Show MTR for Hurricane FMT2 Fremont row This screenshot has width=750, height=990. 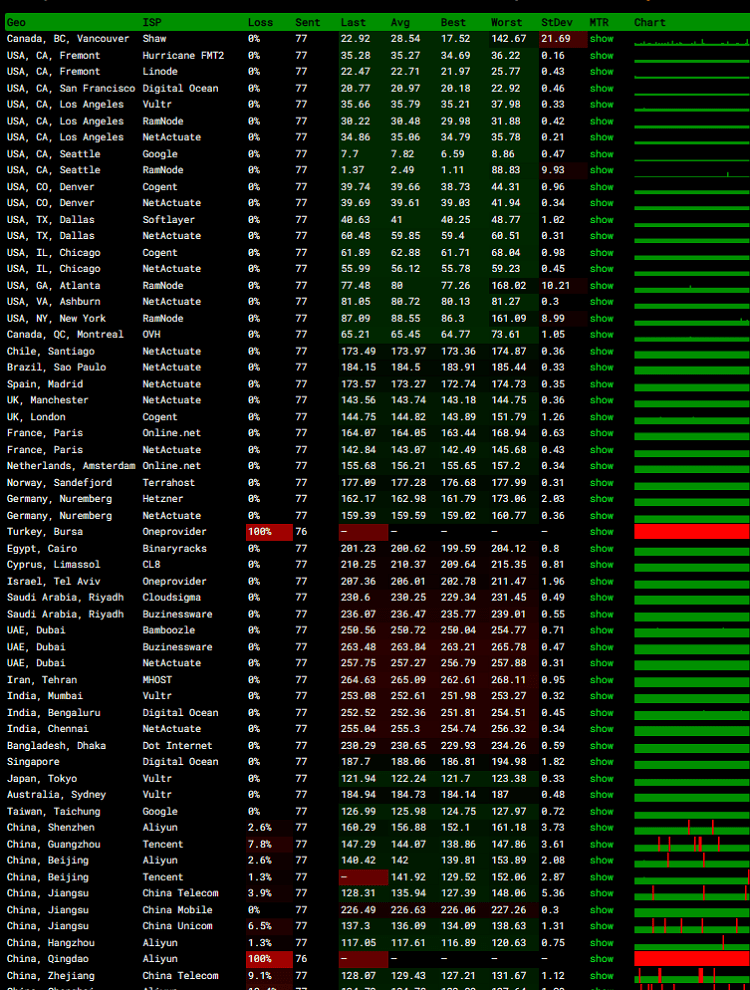tap(602, 56)
